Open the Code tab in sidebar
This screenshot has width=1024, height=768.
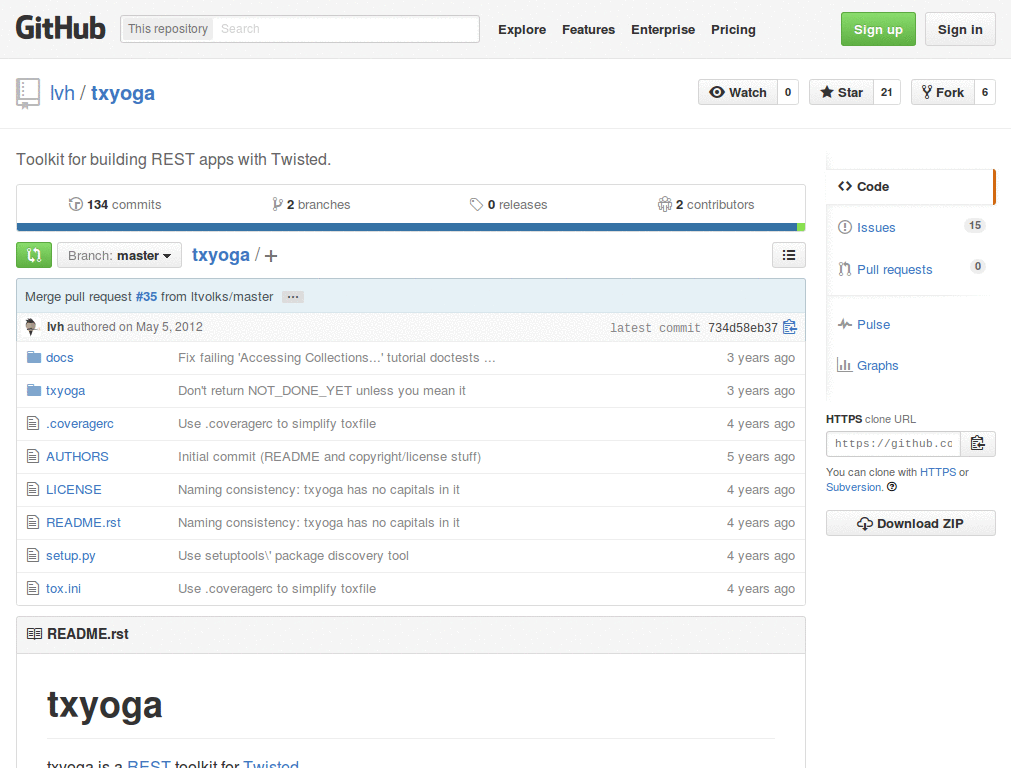pyautogui.click(x=910, y=187)
